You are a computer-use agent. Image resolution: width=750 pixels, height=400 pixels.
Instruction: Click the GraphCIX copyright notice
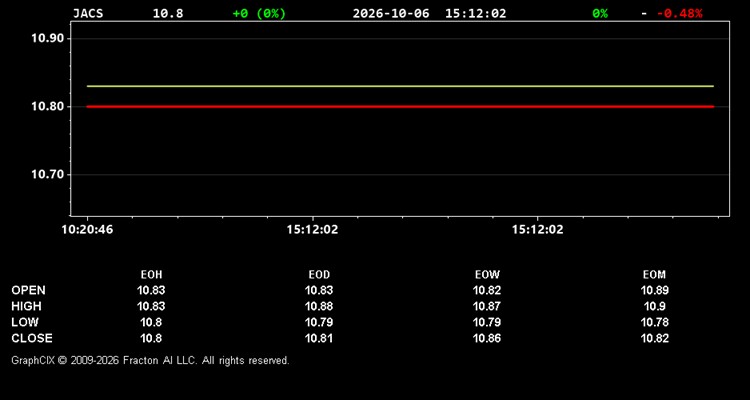point(150,360)
